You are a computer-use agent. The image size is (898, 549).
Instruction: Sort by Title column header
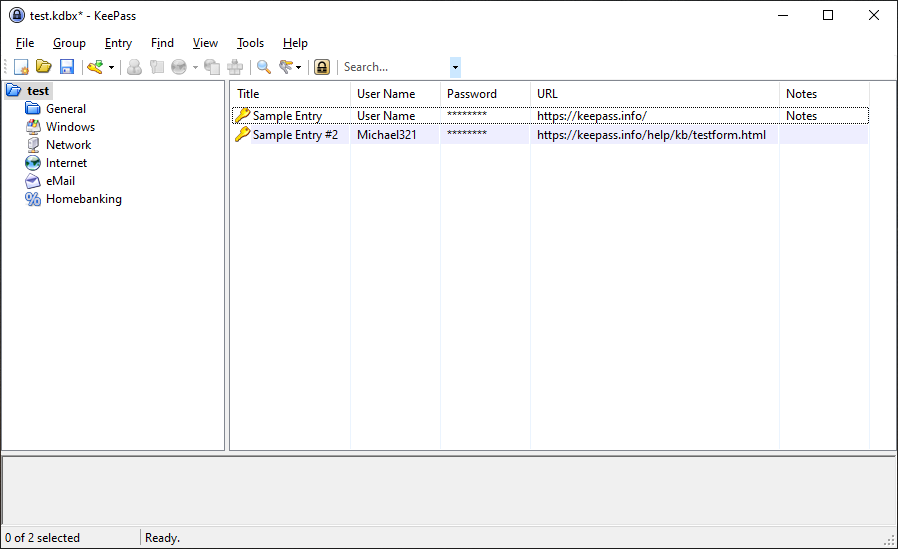[x=290, y=94]
